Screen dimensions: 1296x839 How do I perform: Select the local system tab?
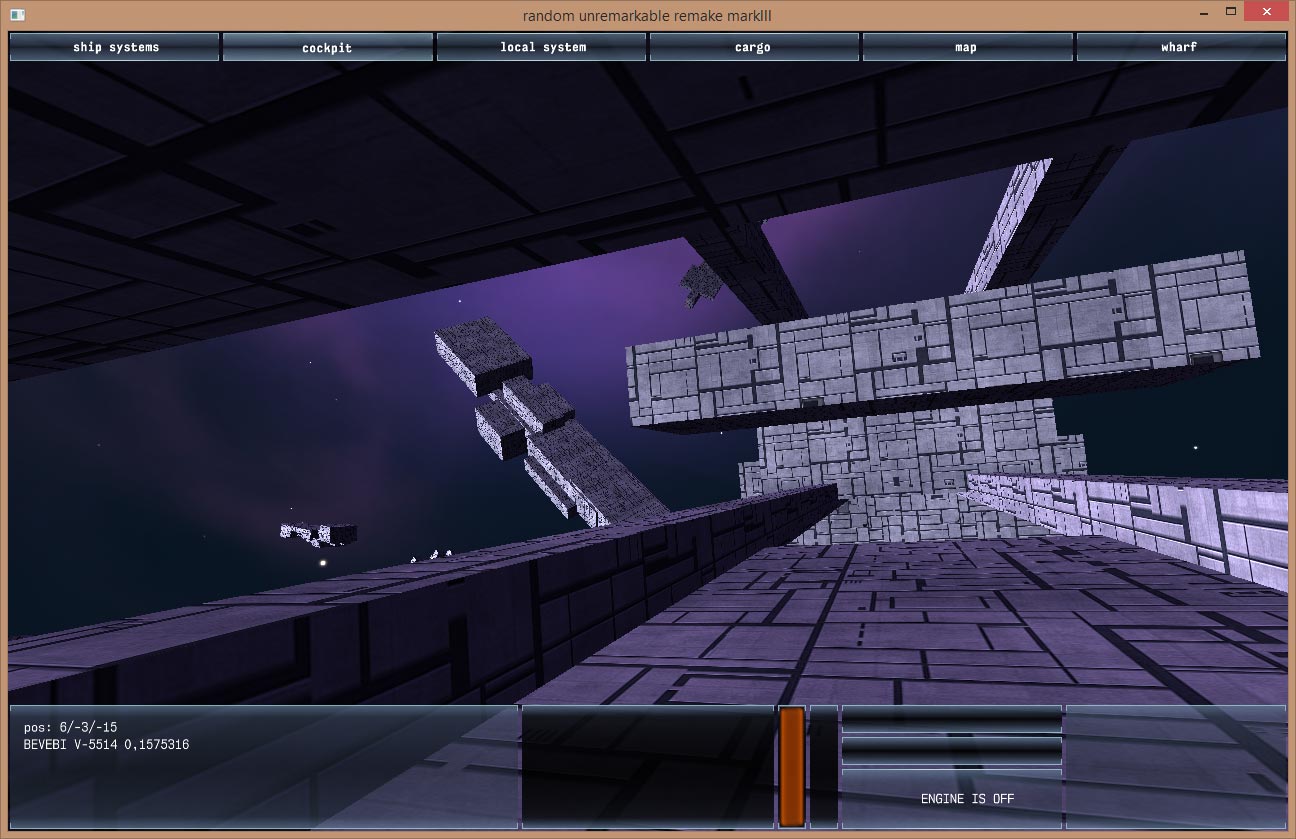[542, 47]
